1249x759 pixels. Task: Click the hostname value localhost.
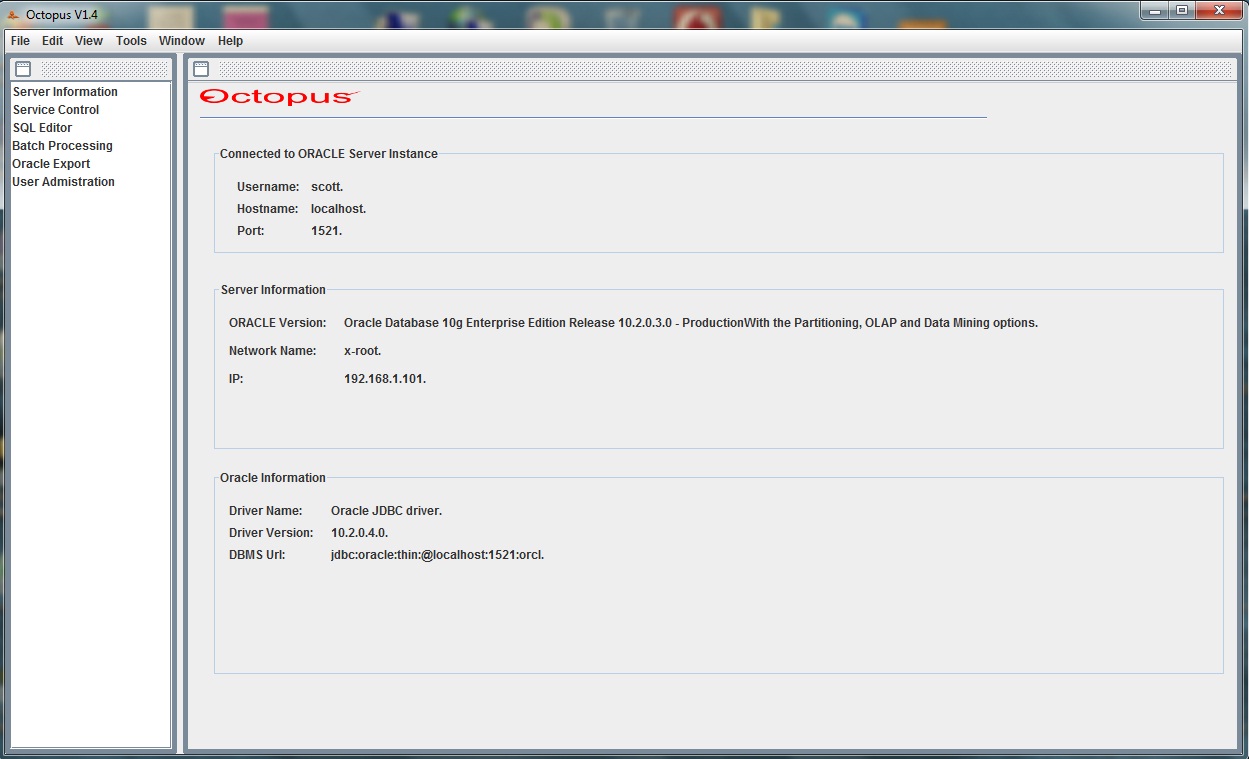click(339, 209)
